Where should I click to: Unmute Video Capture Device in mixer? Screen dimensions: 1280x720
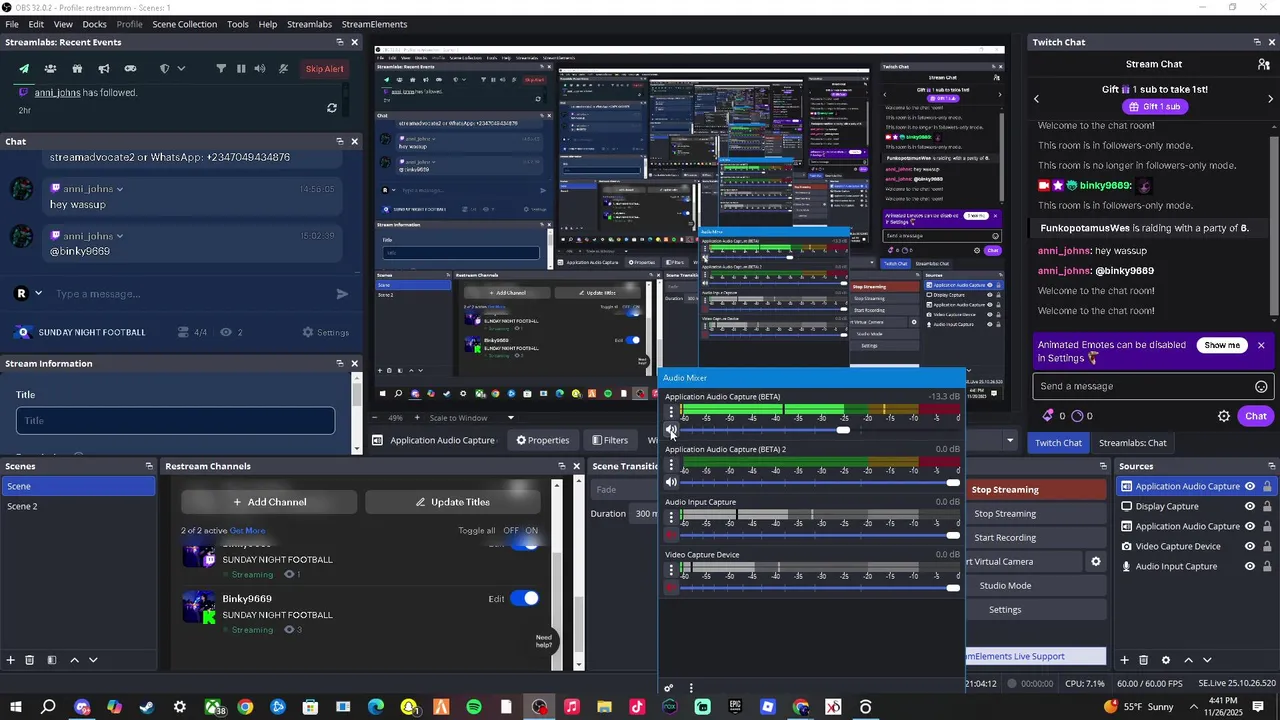(x=671, y=587)
